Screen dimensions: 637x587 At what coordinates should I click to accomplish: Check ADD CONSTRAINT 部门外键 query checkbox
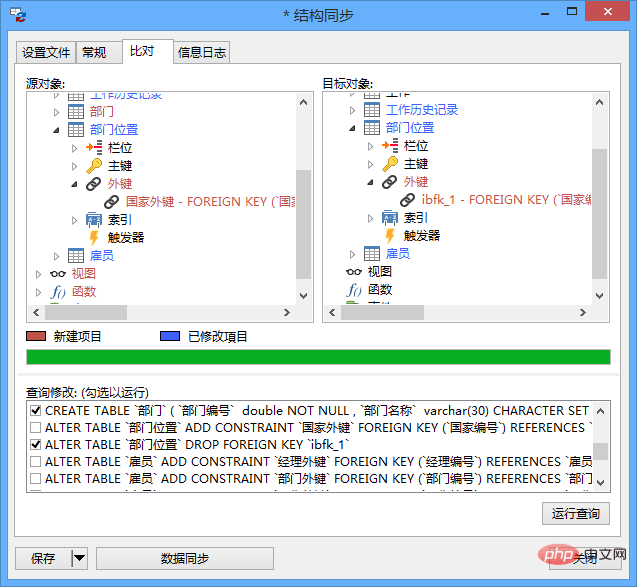36,479
